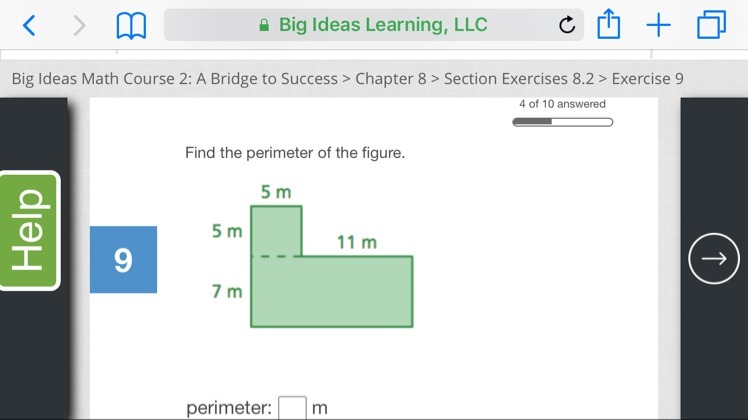Open the share sheet icon
Viewport: 748px width, 420px height.
609,24
